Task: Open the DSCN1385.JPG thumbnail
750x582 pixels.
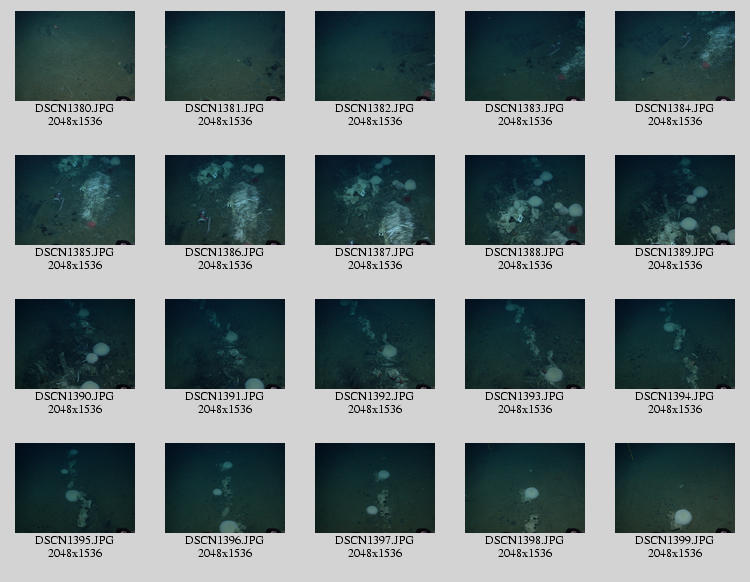Action: point(75,200)
